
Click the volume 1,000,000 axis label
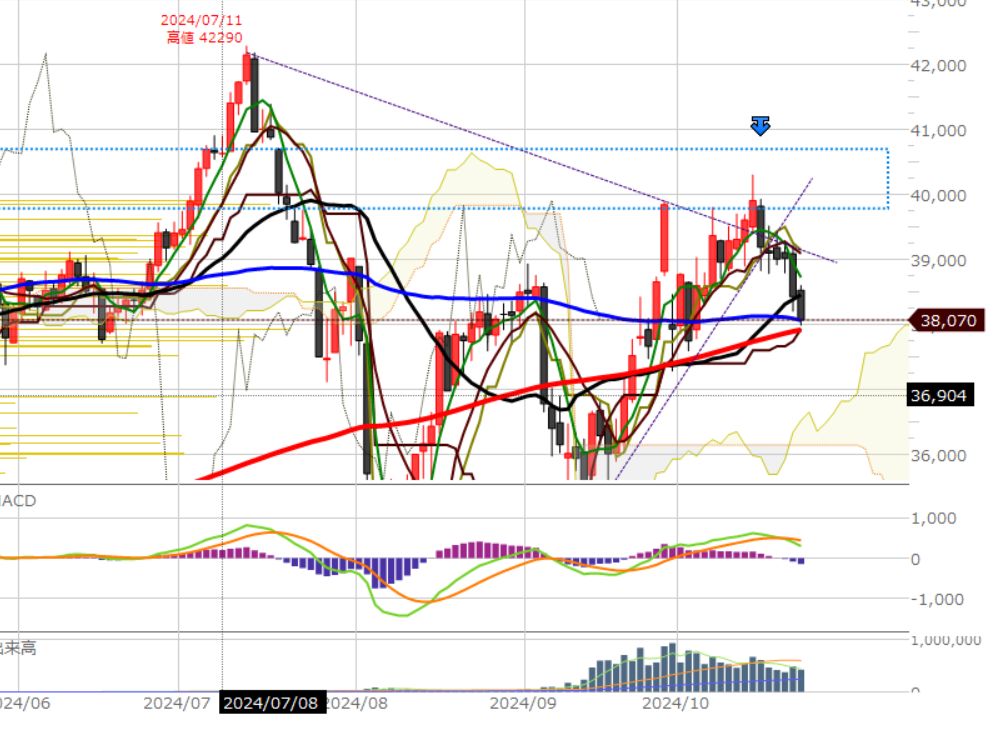(946, 640)
